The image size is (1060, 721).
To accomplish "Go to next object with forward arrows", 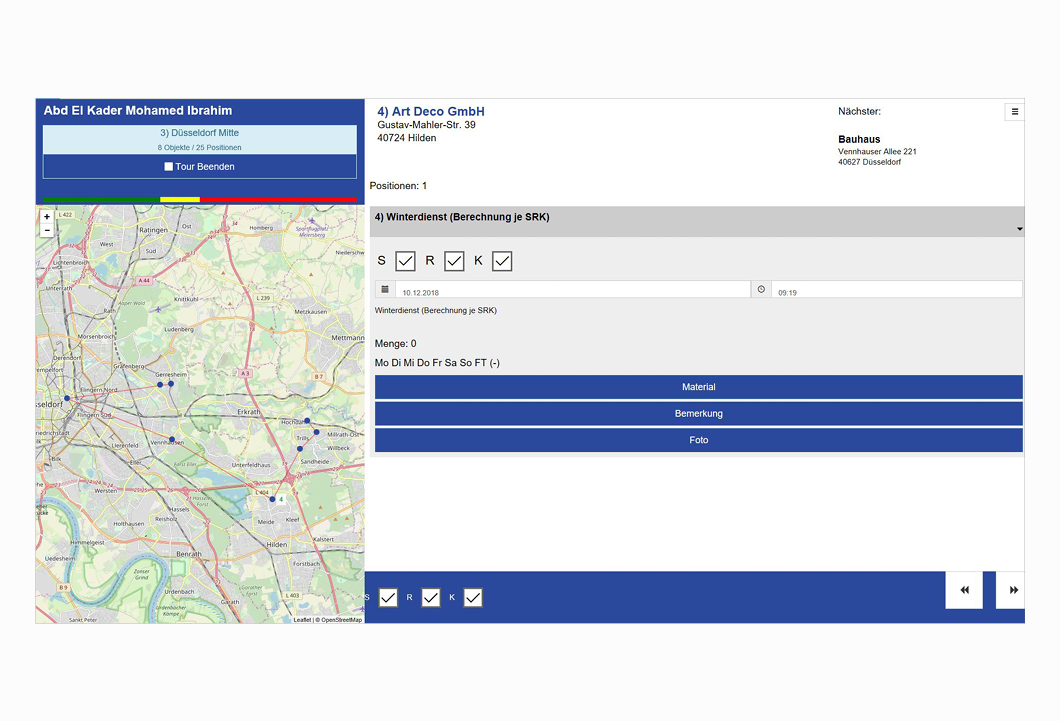I will point(1011,590).
